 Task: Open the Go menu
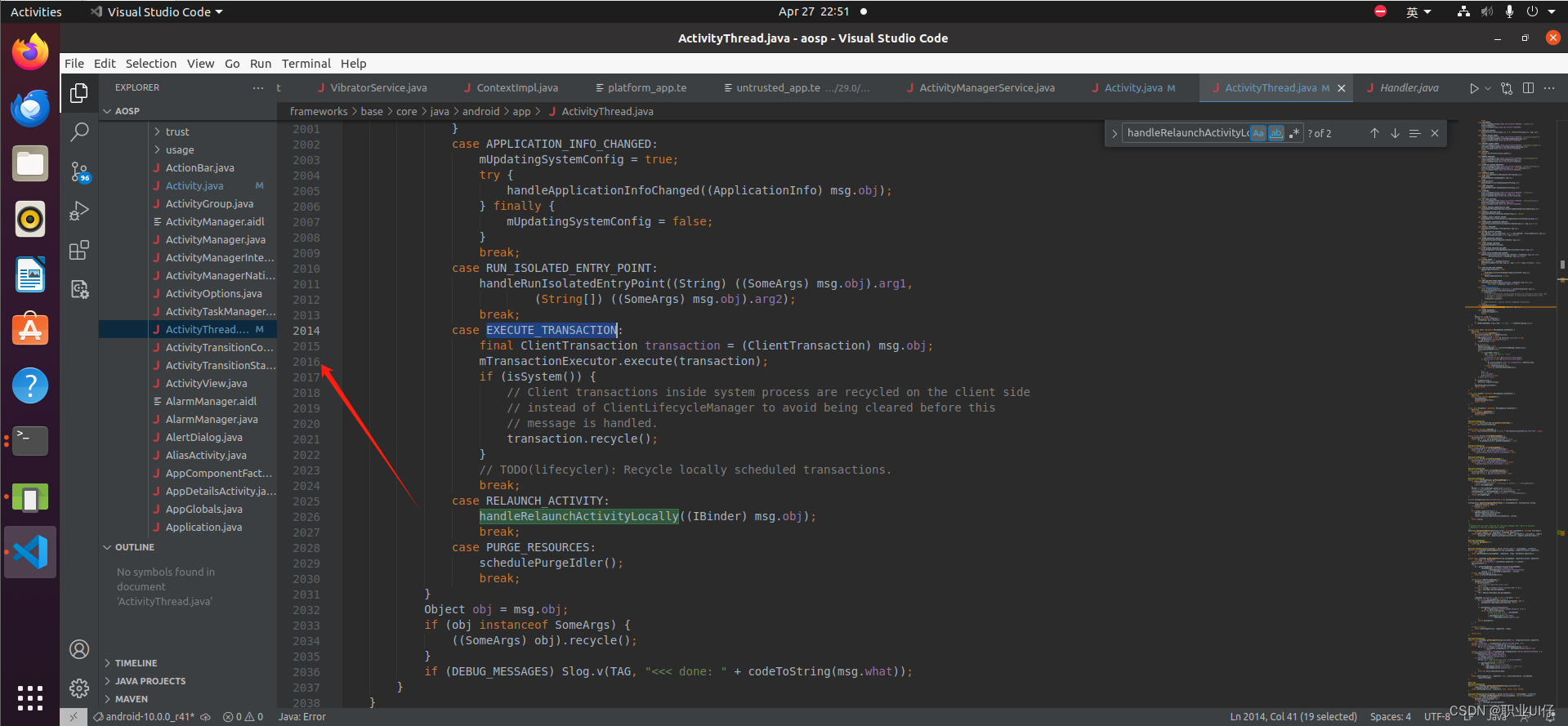(232, 64)
